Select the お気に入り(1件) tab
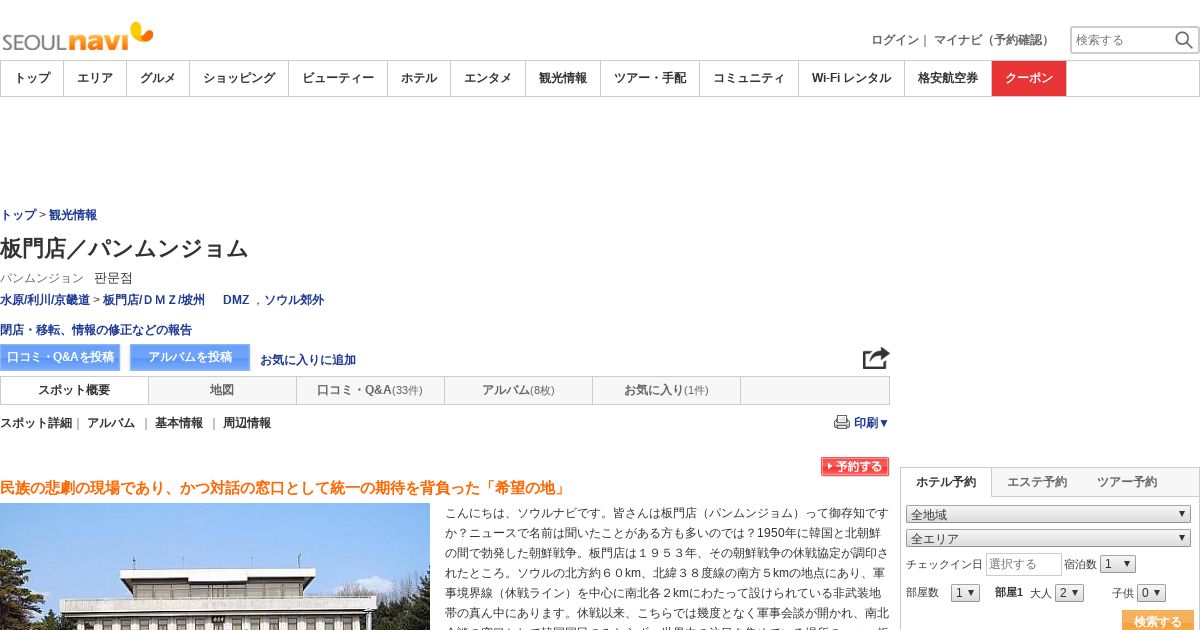 (666, 390)
